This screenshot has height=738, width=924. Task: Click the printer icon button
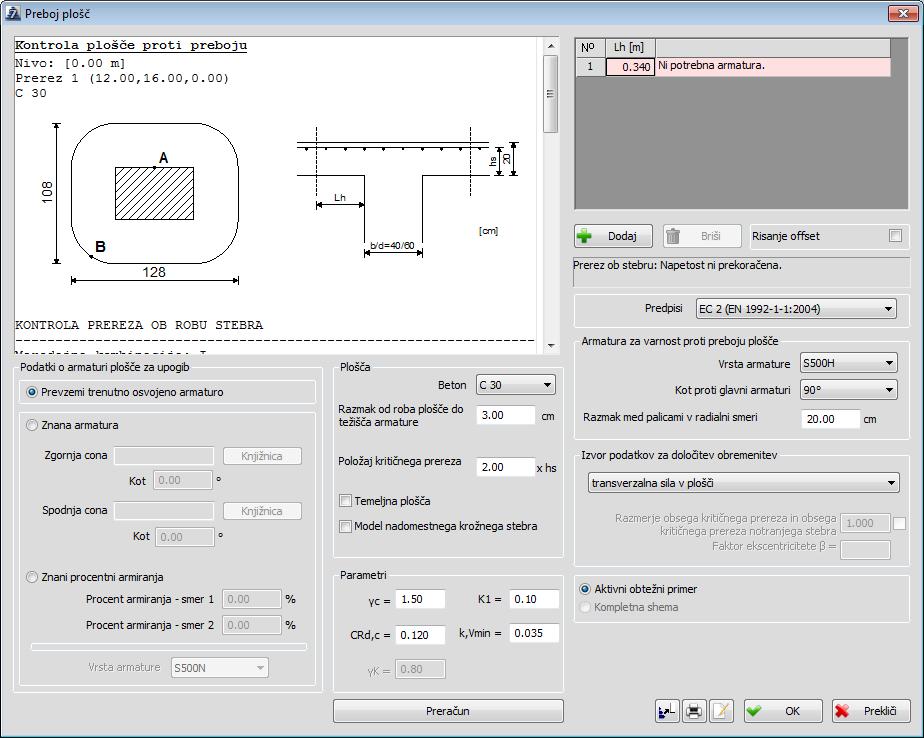tap(694, 711)
